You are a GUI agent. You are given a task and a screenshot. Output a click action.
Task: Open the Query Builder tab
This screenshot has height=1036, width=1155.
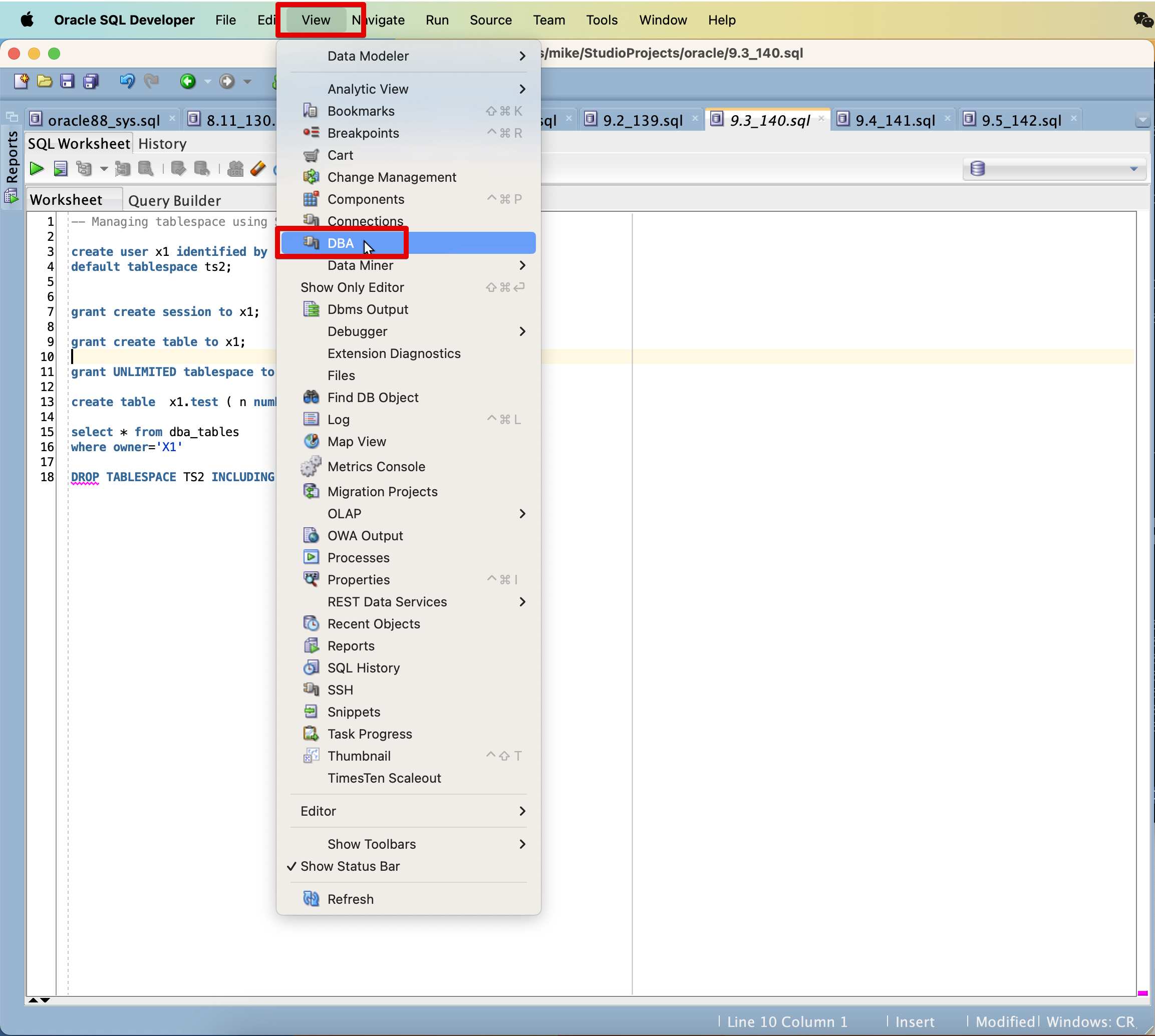coord(174,200)
